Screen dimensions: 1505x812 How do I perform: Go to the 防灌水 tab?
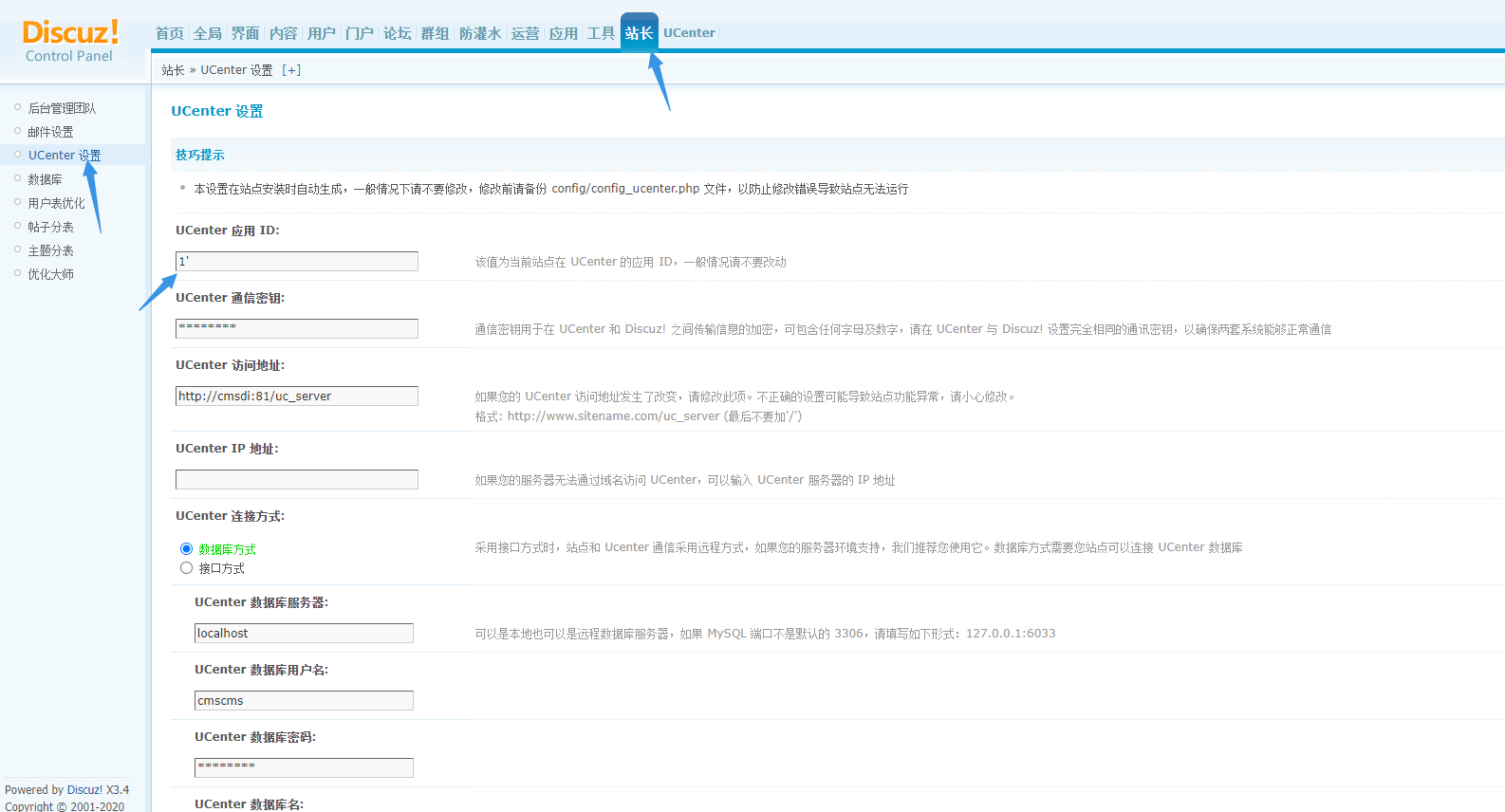pyautogui.click(x=479, y=33)
